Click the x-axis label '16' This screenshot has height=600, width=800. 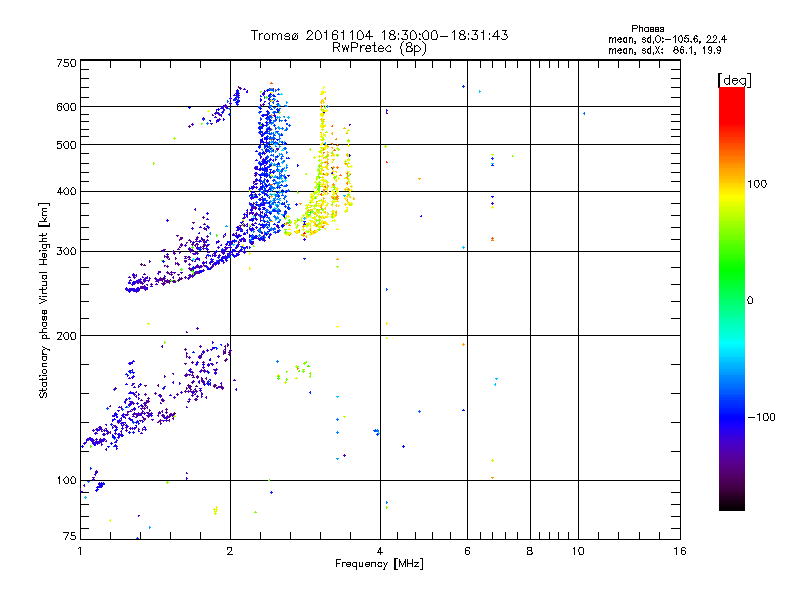point(680,551)
